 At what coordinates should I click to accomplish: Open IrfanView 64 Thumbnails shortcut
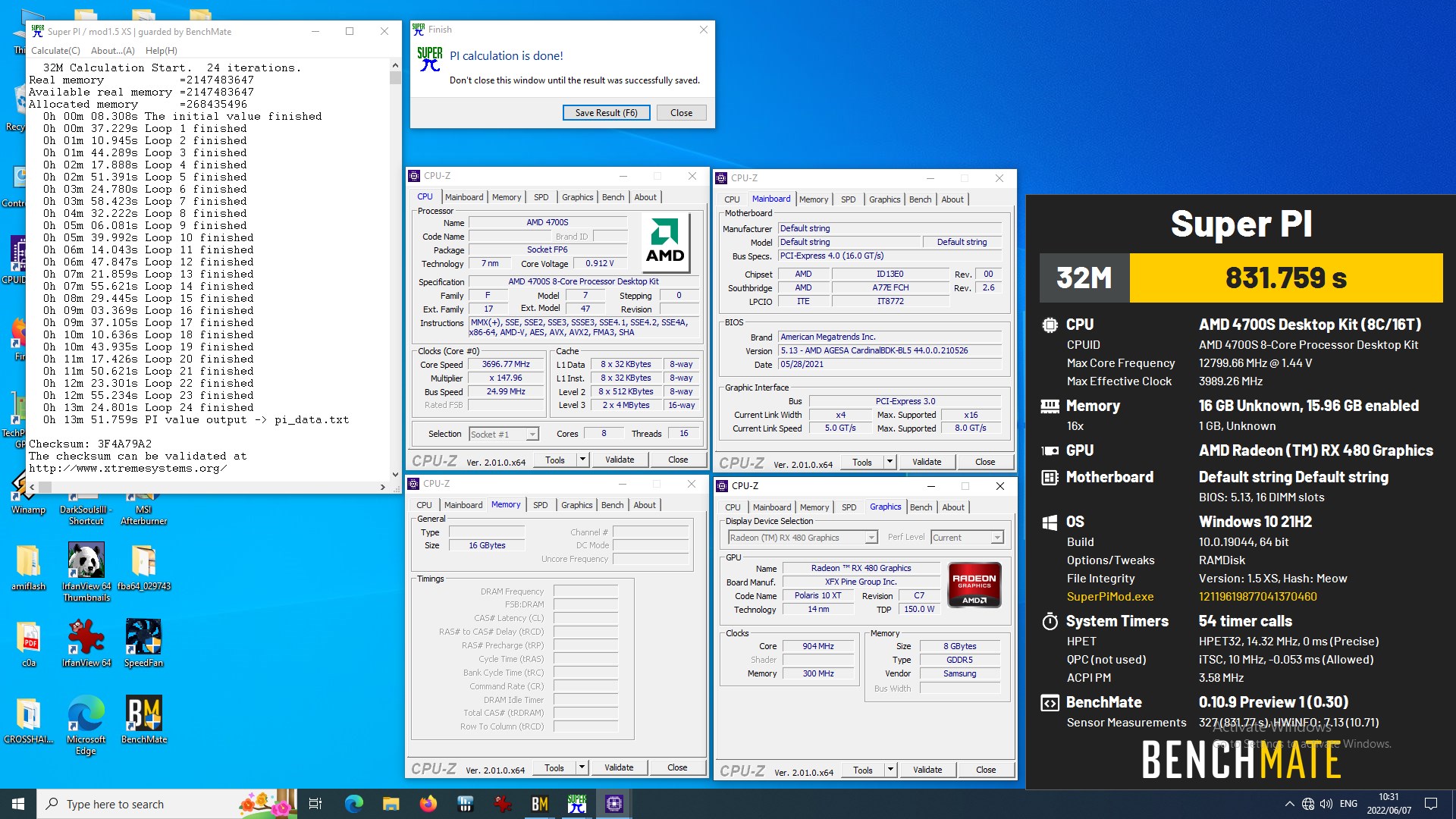[x=86, y=572]
